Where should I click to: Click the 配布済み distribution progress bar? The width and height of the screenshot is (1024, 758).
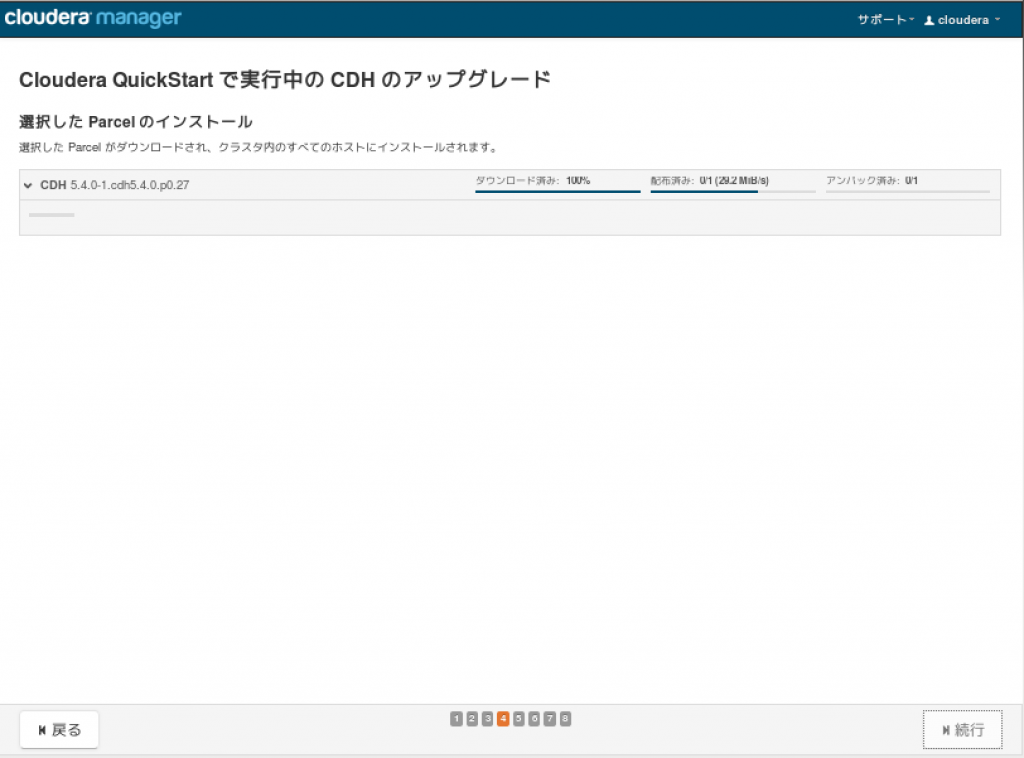point(733,191)
